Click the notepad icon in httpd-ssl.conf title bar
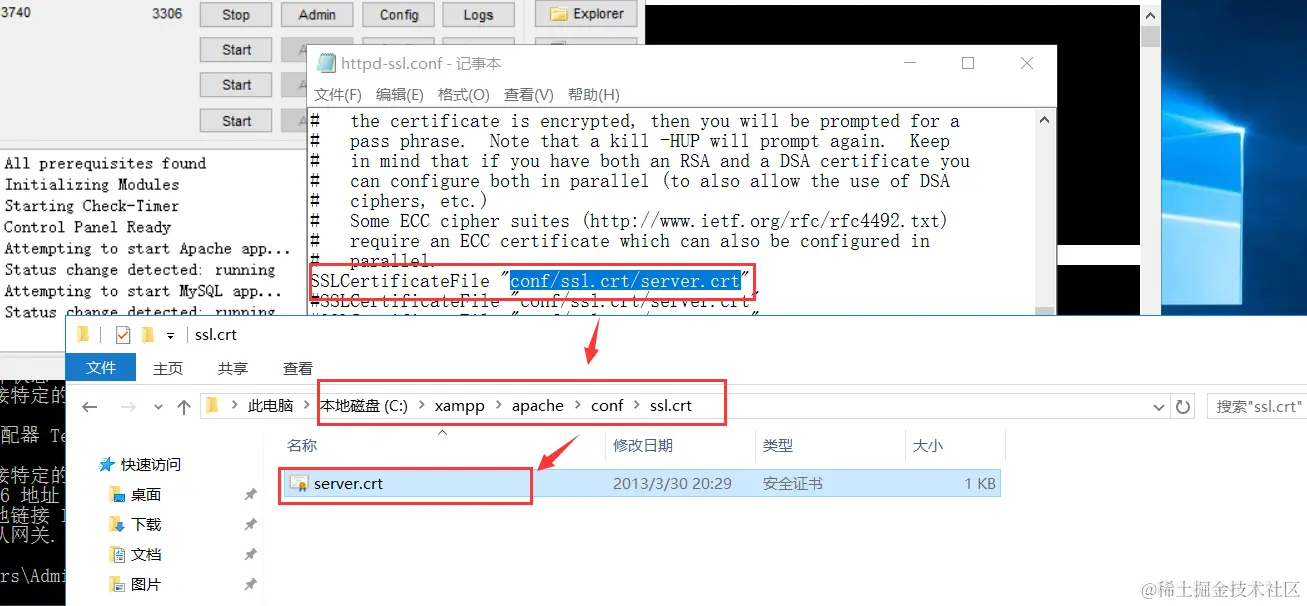 326,63
